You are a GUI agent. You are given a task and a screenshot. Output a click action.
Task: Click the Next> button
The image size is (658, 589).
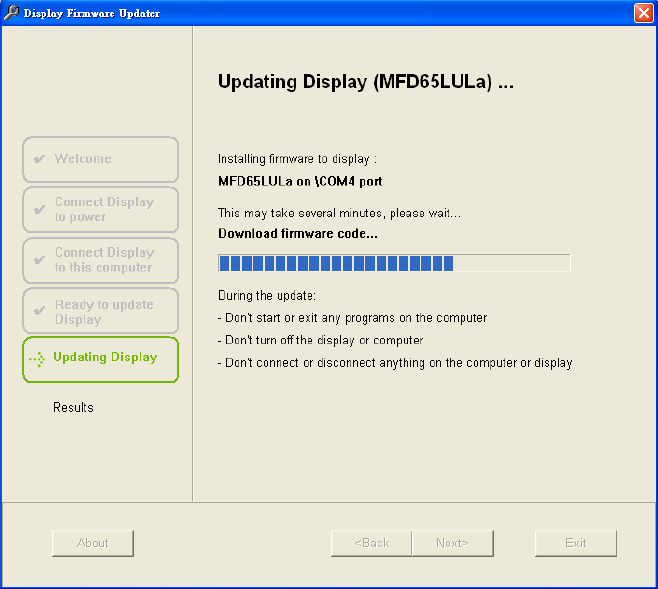(452, 543)
